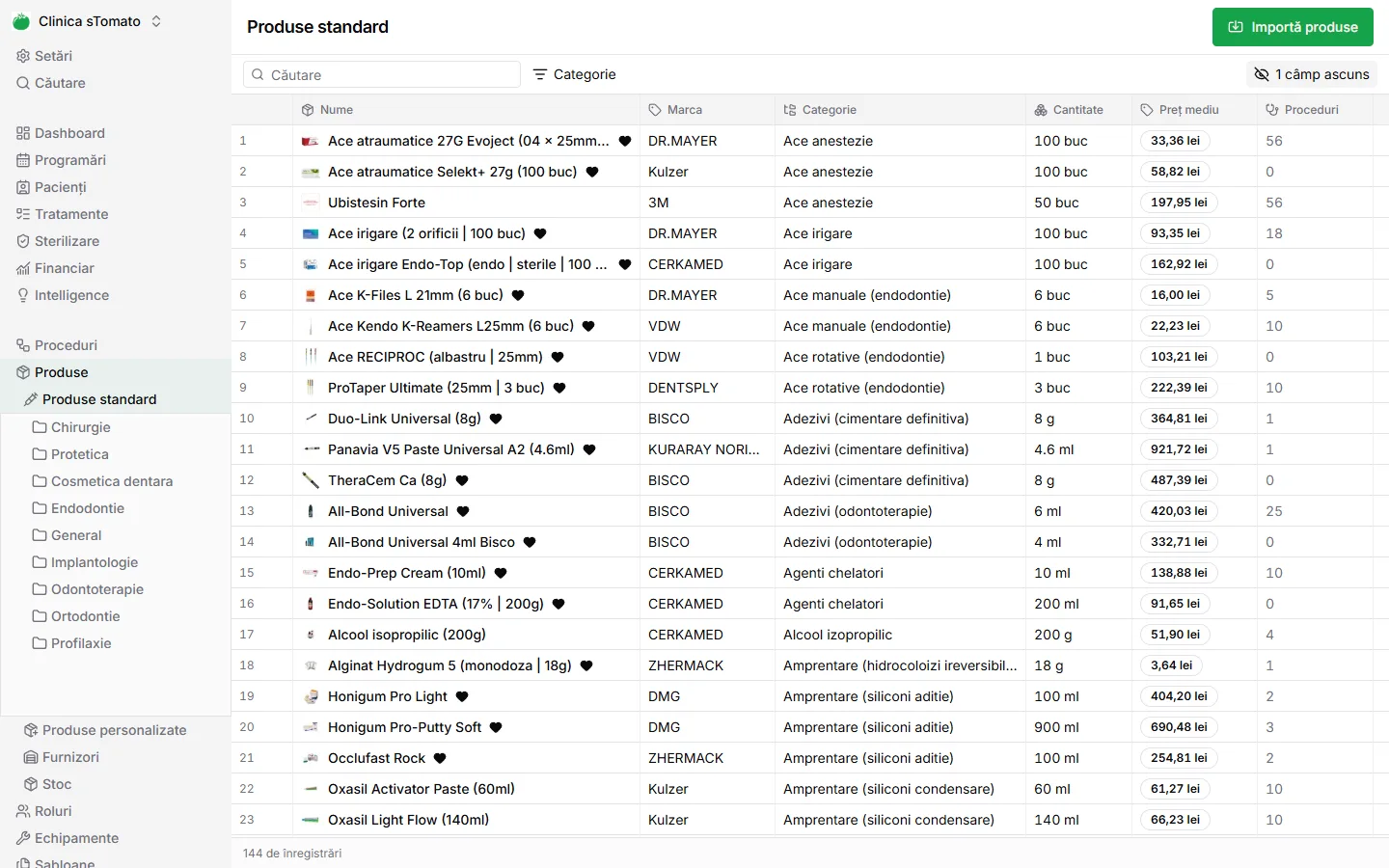Click the Importă produse button
The height and width of the screenshot is (868, 1389).
click(x=1293, y=27)
